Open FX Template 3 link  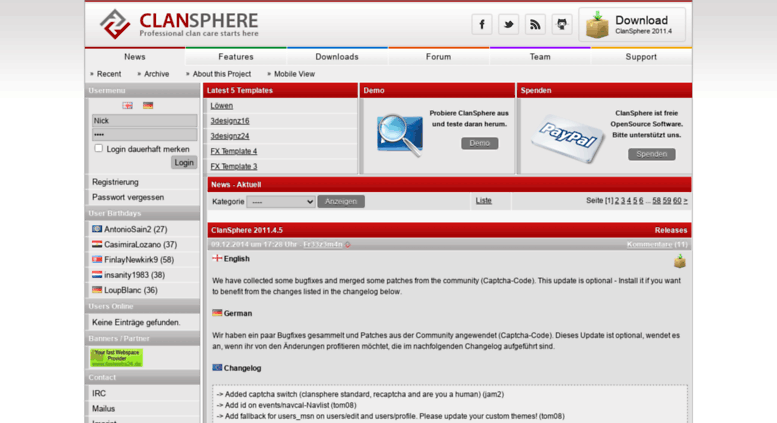click(x=234, y=166)
